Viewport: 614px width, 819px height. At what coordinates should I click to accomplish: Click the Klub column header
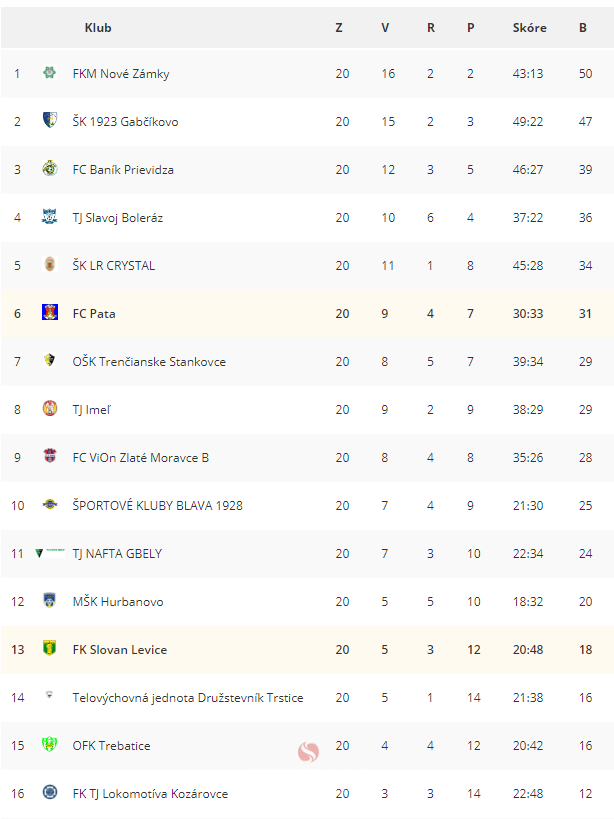pyautogui.click(x=98, y=28)
